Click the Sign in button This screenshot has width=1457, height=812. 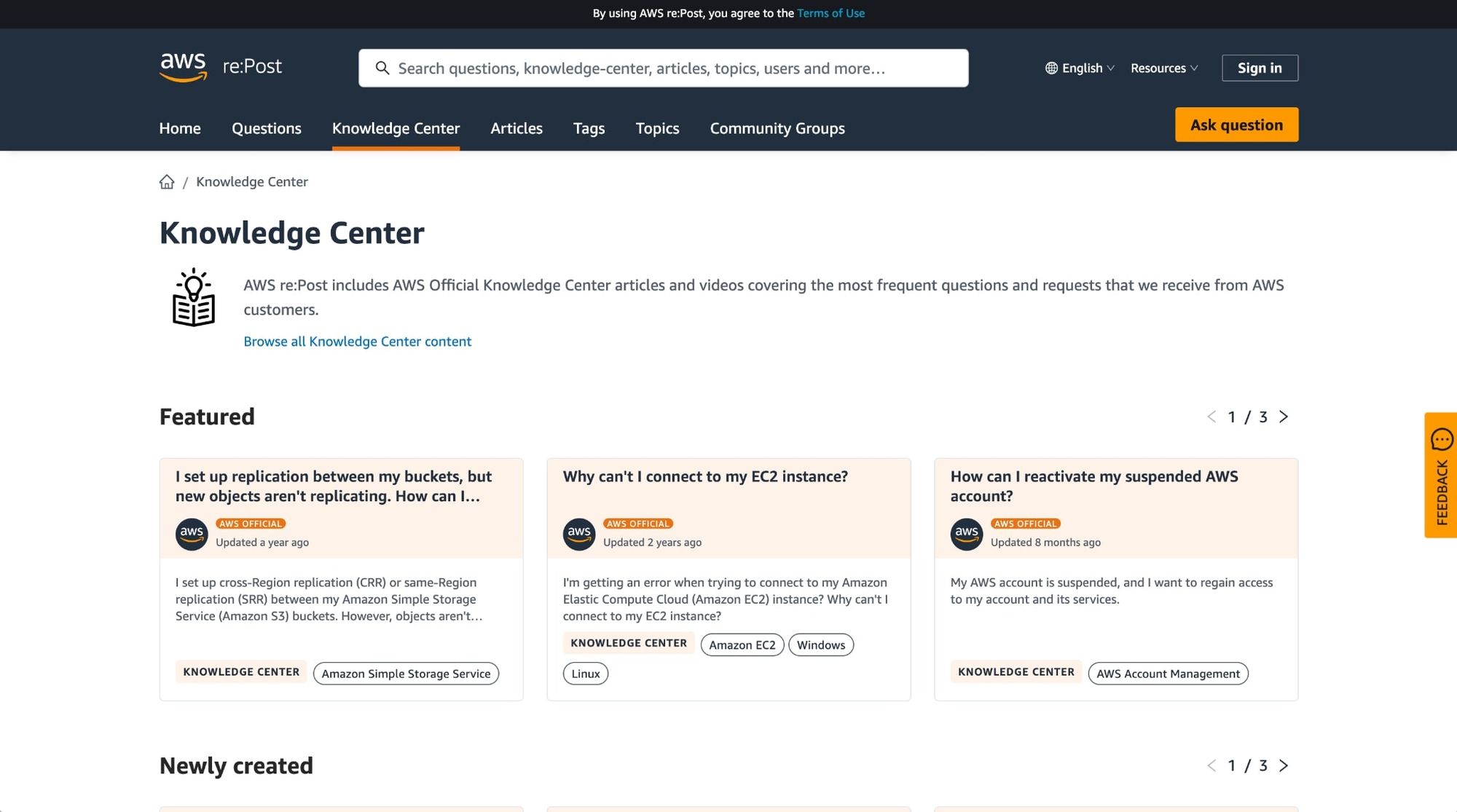click(1260, 68)
